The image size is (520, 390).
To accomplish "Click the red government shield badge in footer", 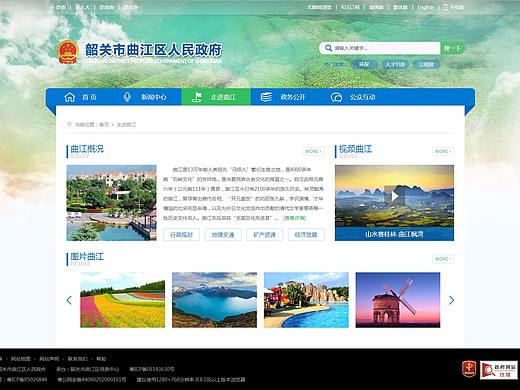I will pos(469,369).
